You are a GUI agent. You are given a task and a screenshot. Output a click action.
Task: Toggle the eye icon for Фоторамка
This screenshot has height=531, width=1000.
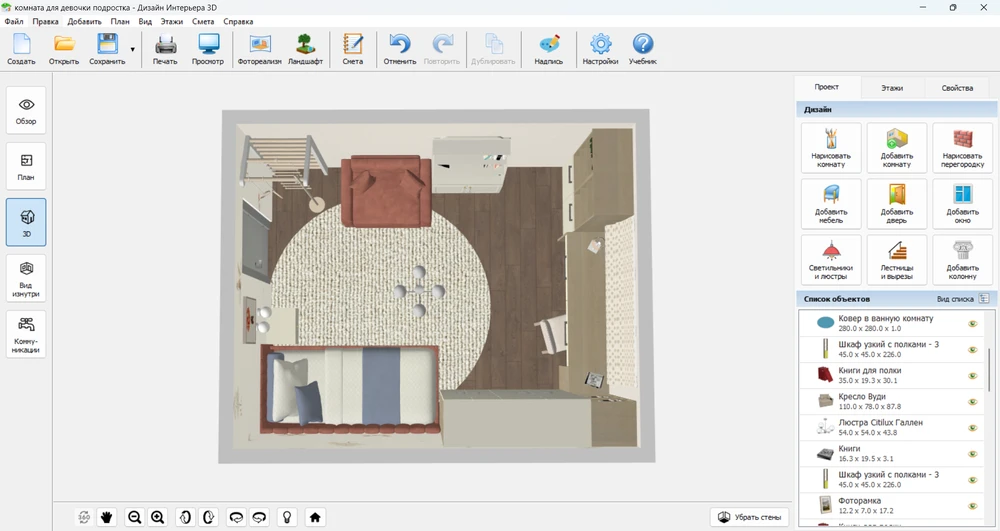click(972, 506)
